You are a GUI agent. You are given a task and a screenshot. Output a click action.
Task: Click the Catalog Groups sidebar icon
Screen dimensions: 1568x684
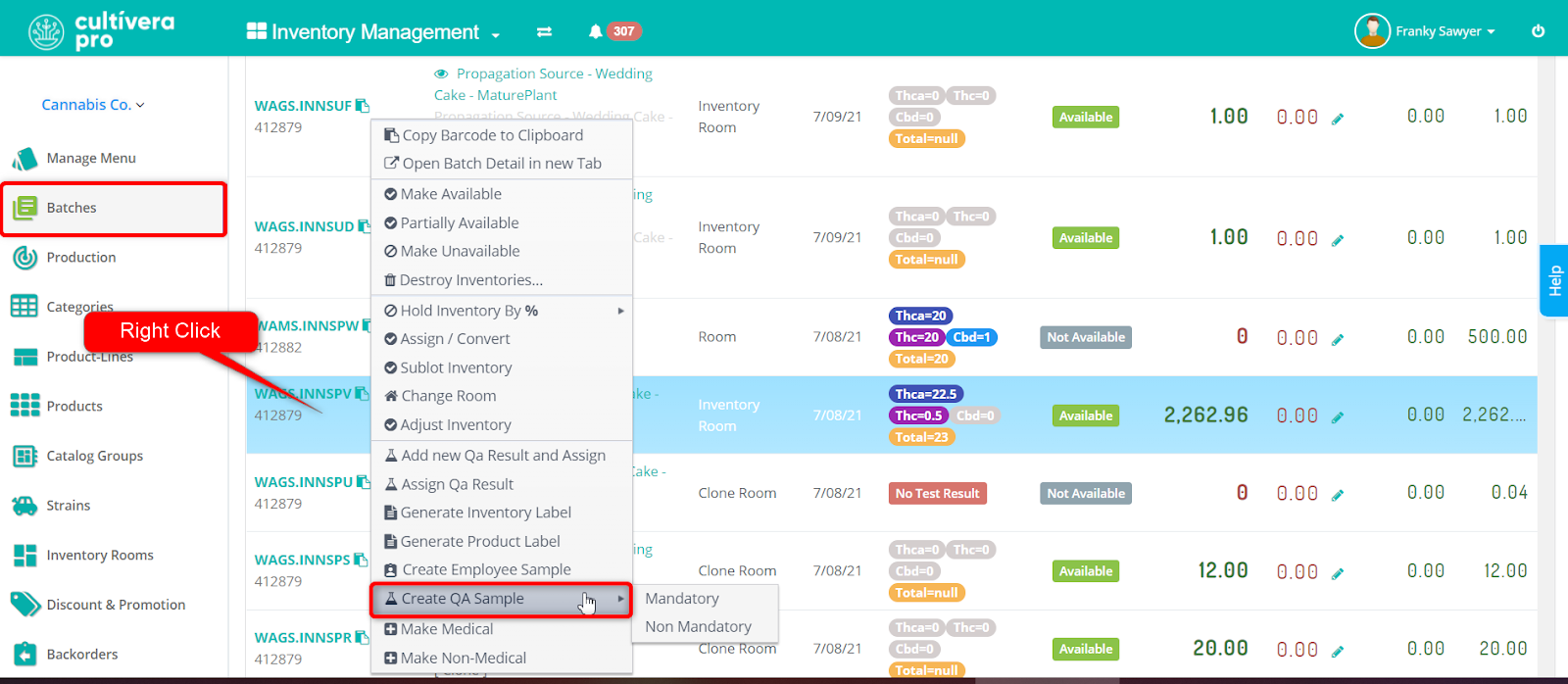24,456
